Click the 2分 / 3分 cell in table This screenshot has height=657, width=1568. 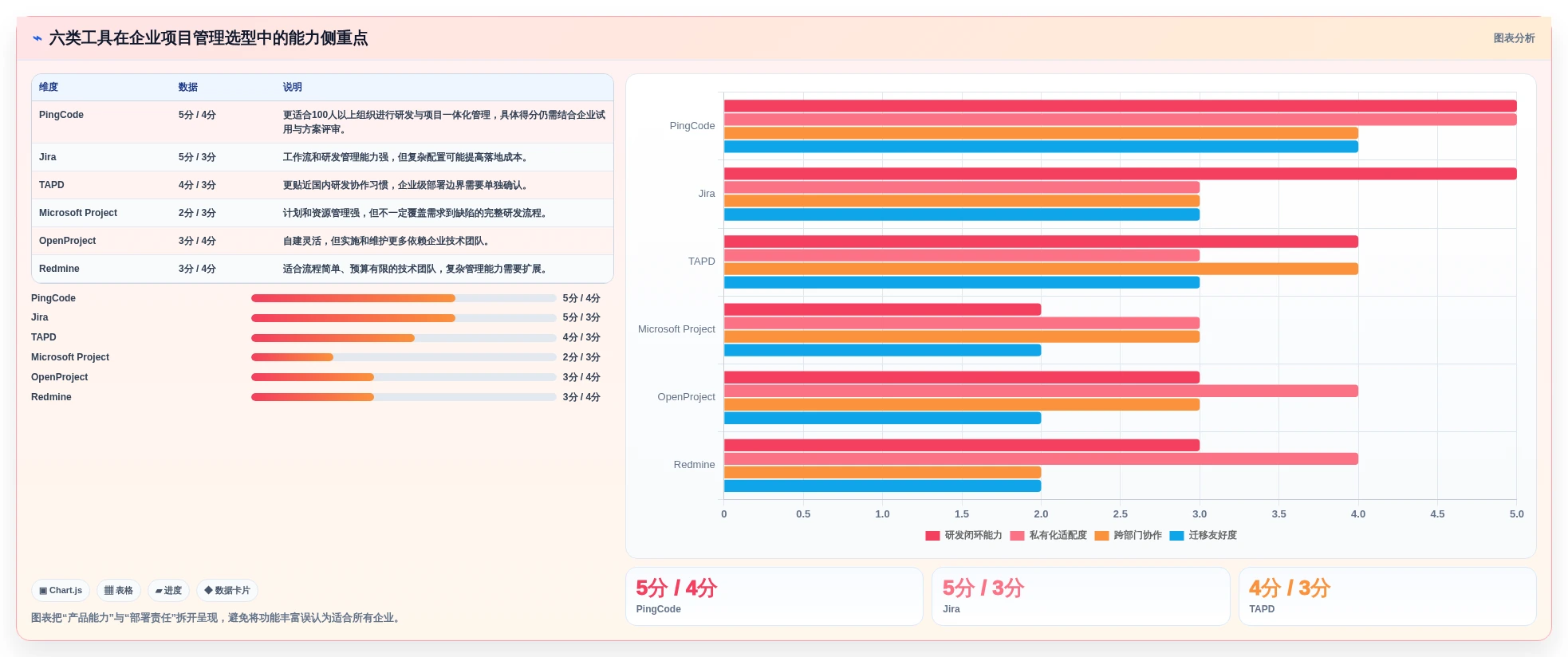click(x=197, y=213)
